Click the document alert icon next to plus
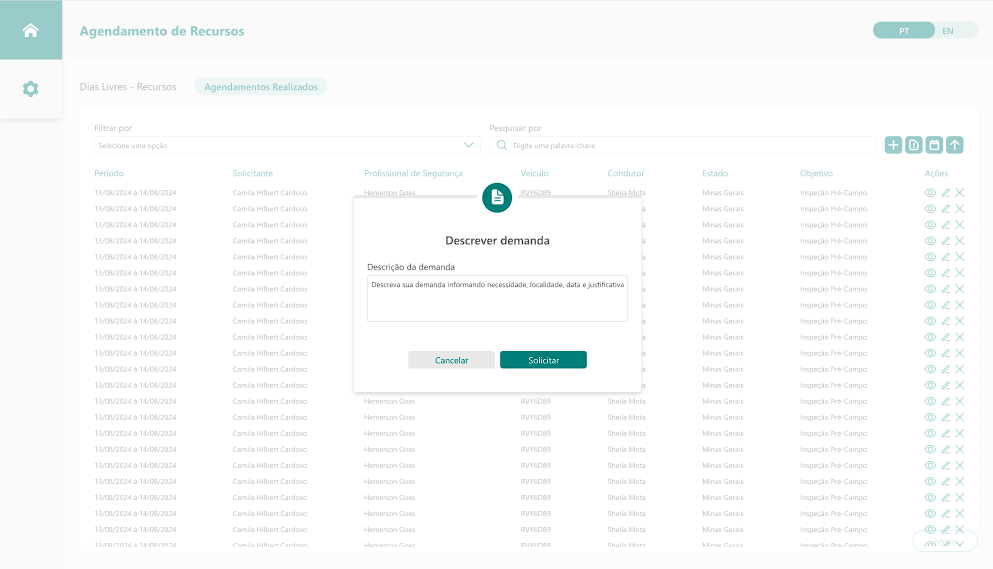Screen dimensions: 993x569 point(913,145)
